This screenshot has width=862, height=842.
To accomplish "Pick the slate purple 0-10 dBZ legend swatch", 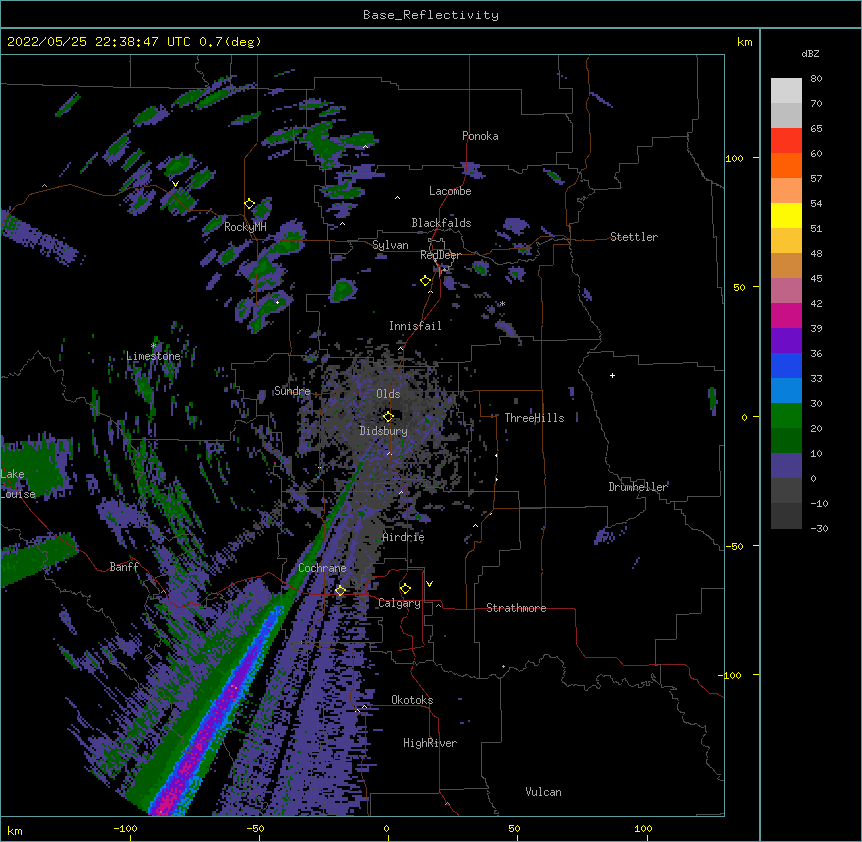I will tap(786, 466).
